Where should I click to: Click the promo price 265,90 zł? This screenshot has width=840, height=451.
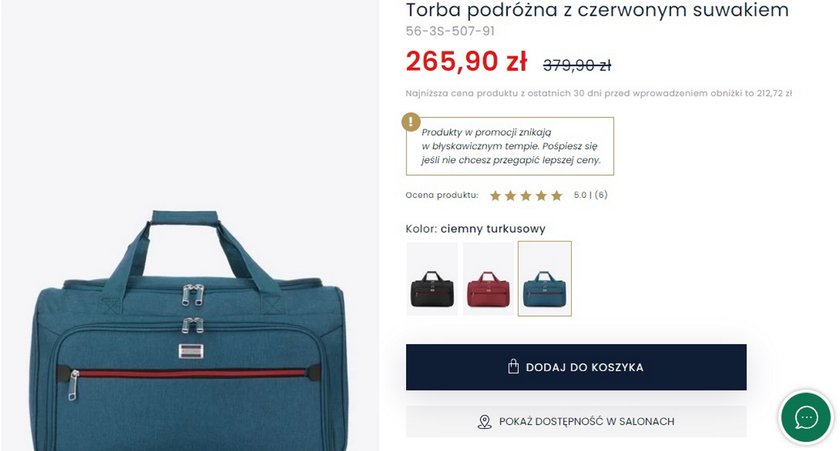point(466,61)
